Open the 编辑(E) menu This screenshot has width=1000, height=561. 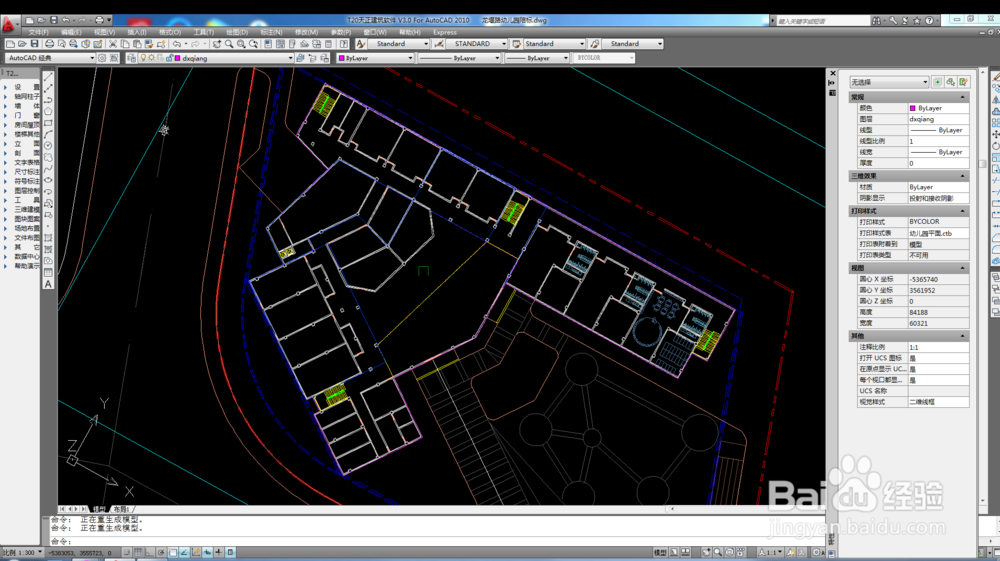point(71,32)
